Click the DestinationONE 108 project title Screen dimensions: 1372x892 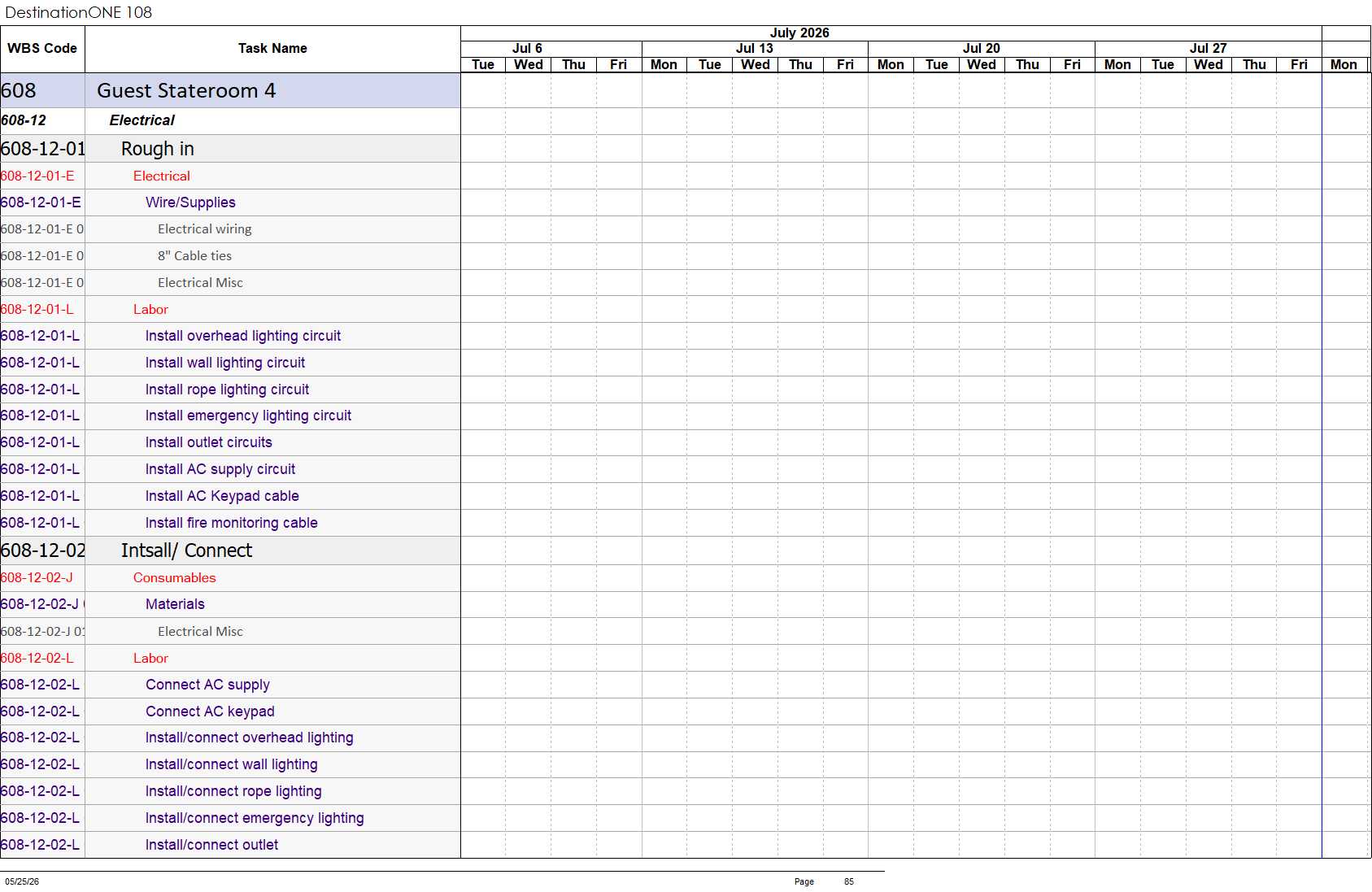79,12
